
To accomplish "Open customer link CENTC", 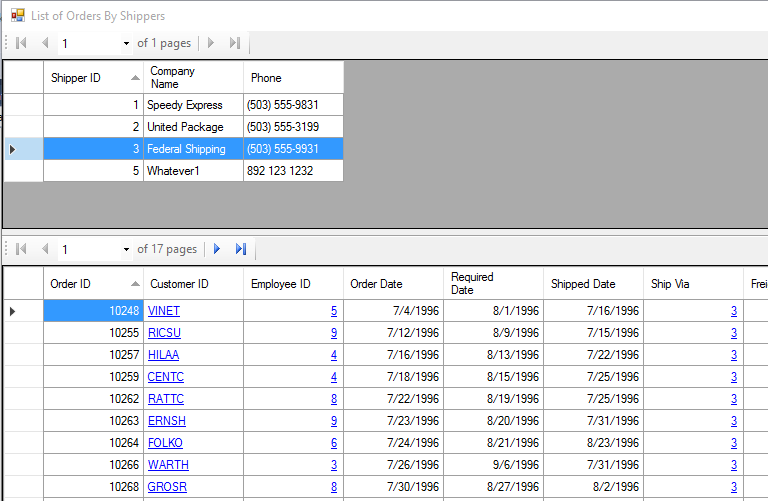I will click(166, 377).
